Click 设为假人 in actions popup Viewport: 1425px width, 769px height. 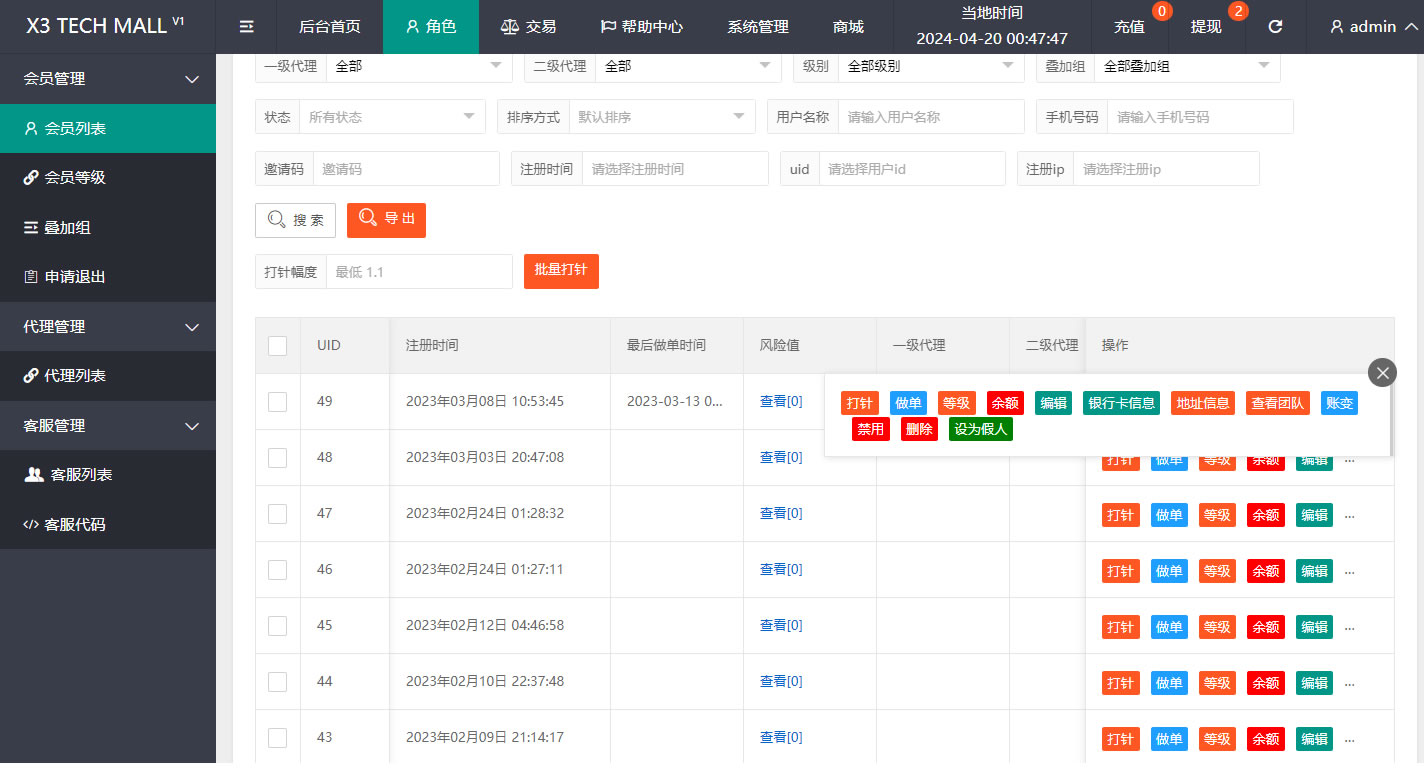(x=981, y=429)
